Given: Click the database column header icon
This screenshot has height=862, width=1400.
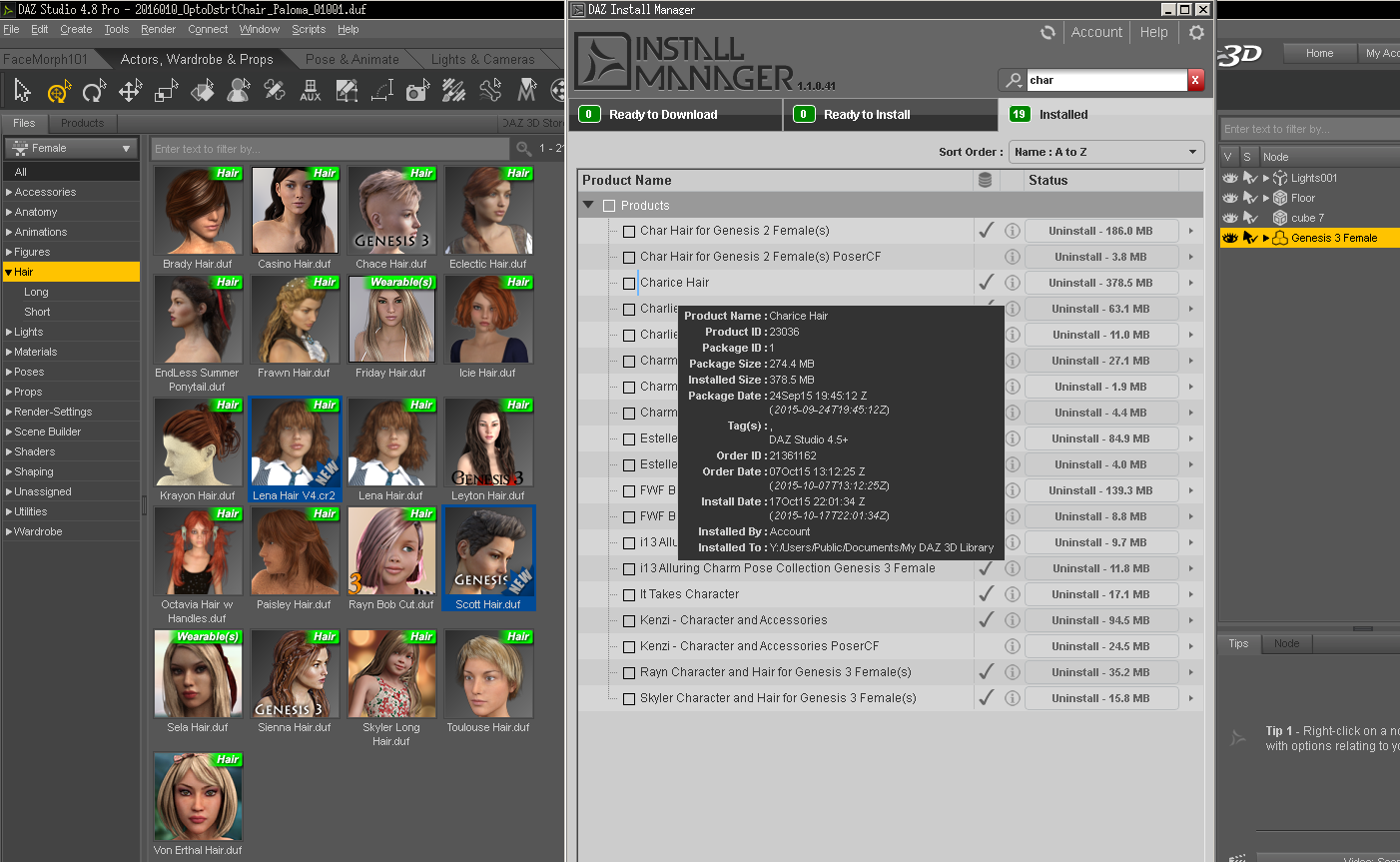Looking at the screenshot, I should [x=986, y=181].
